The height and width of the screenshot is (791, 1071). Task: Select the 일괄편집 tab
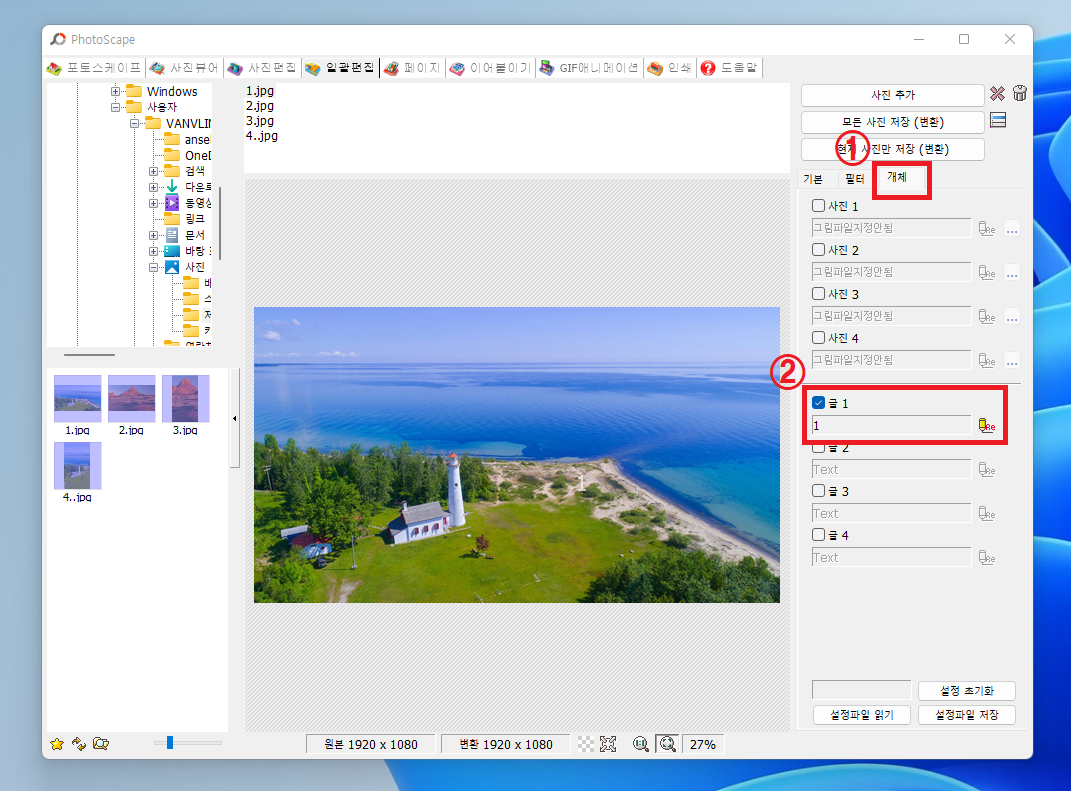[340, 68]
